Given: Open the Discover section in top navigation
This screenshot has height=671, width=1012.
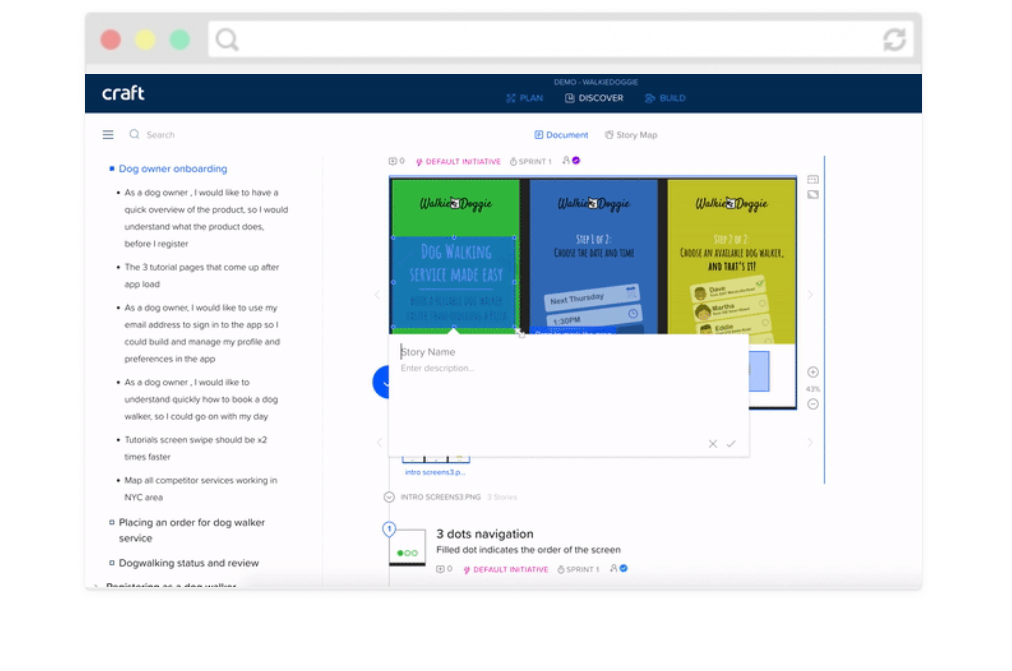Looking at the screenshot, I should click(594, 98).
